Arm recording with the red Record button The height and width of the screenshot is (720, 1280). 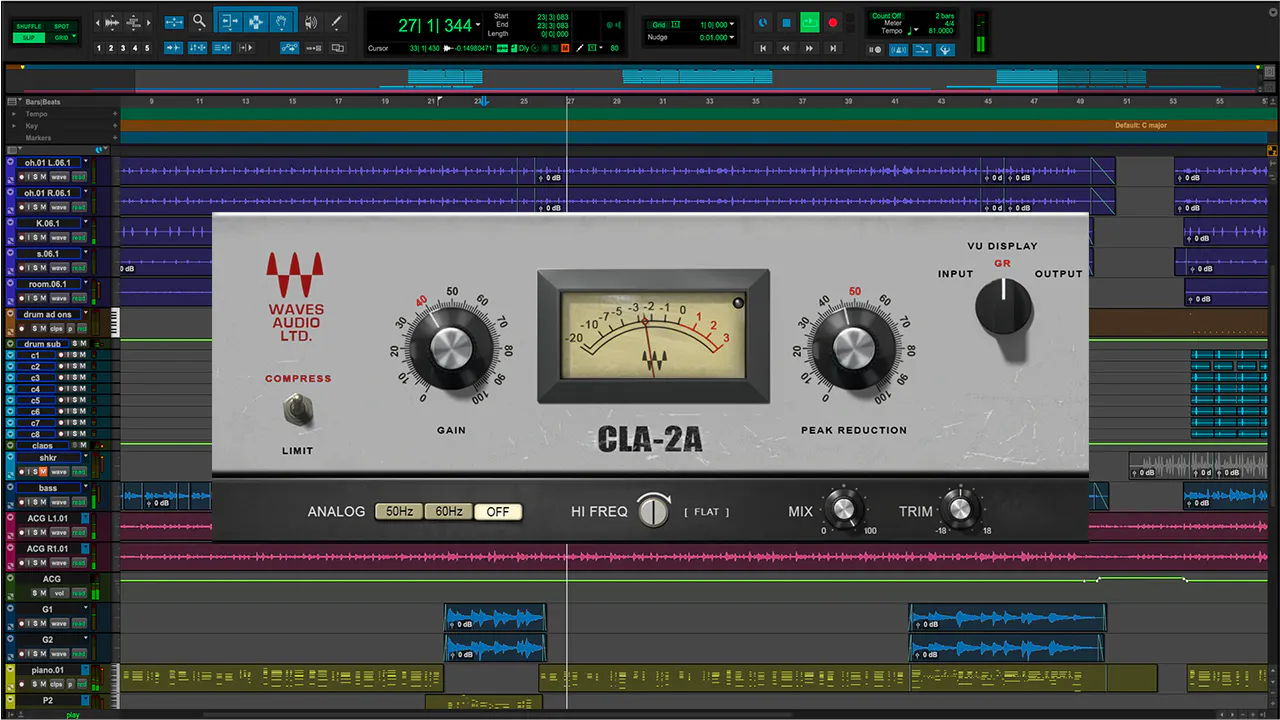[834, 22]
